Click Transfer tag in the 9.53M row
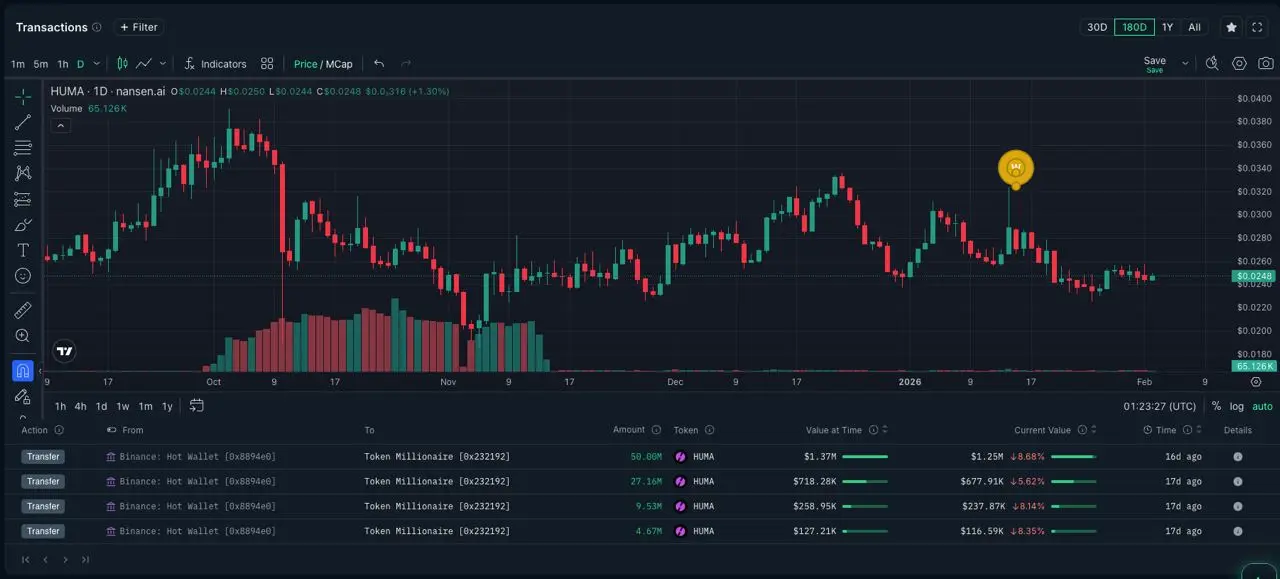Screen dimensions: 1280x579 [x=43, y=506]
